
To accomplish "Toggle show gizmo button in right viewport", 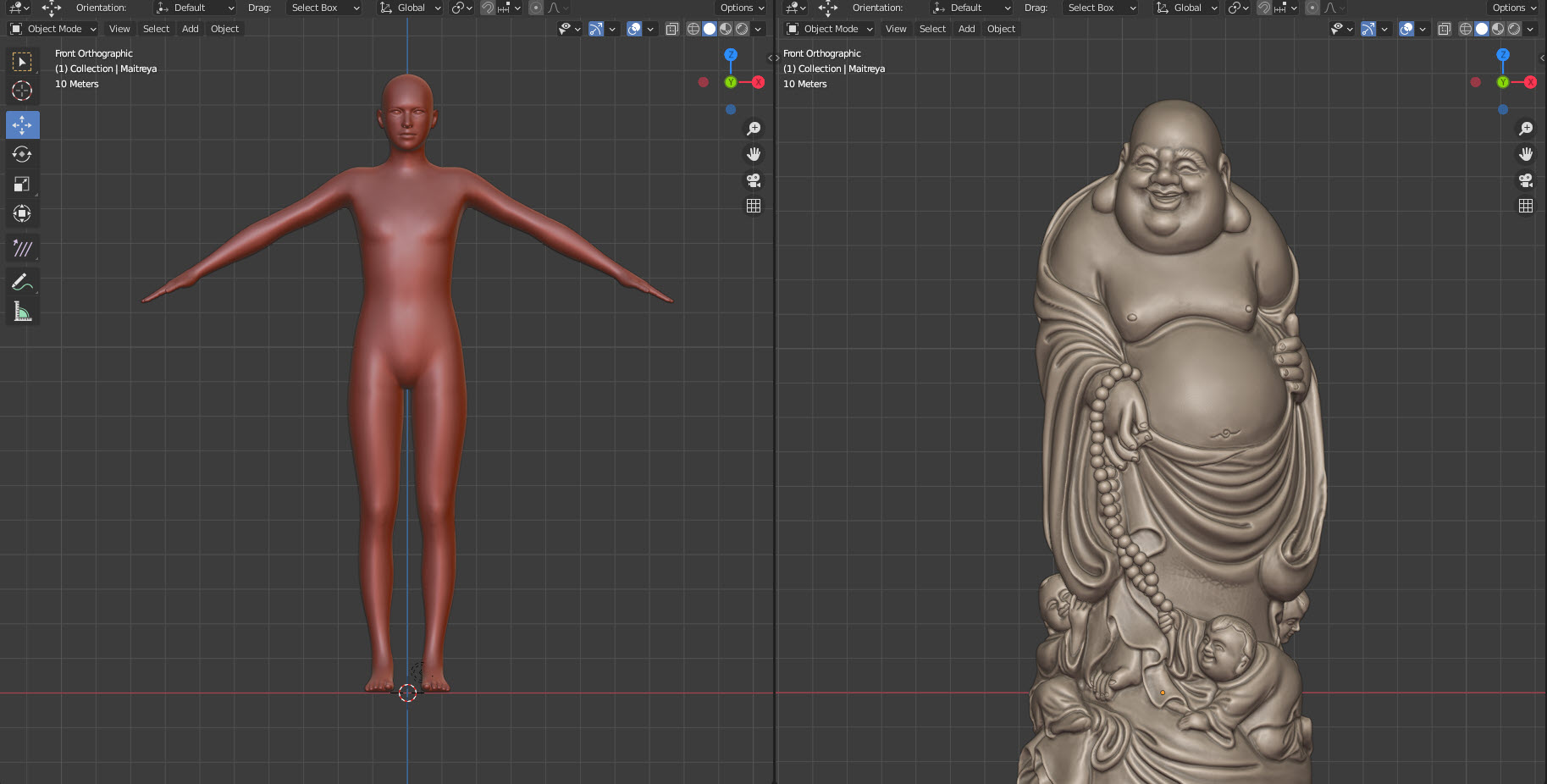I will [x=1368, y=29].
